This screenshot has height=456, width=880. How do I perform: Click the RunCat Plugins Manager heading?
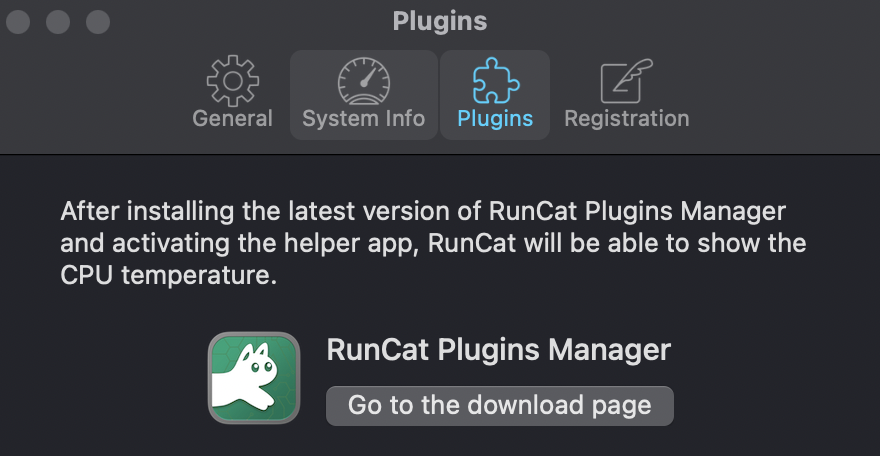[x=498, y=349]
